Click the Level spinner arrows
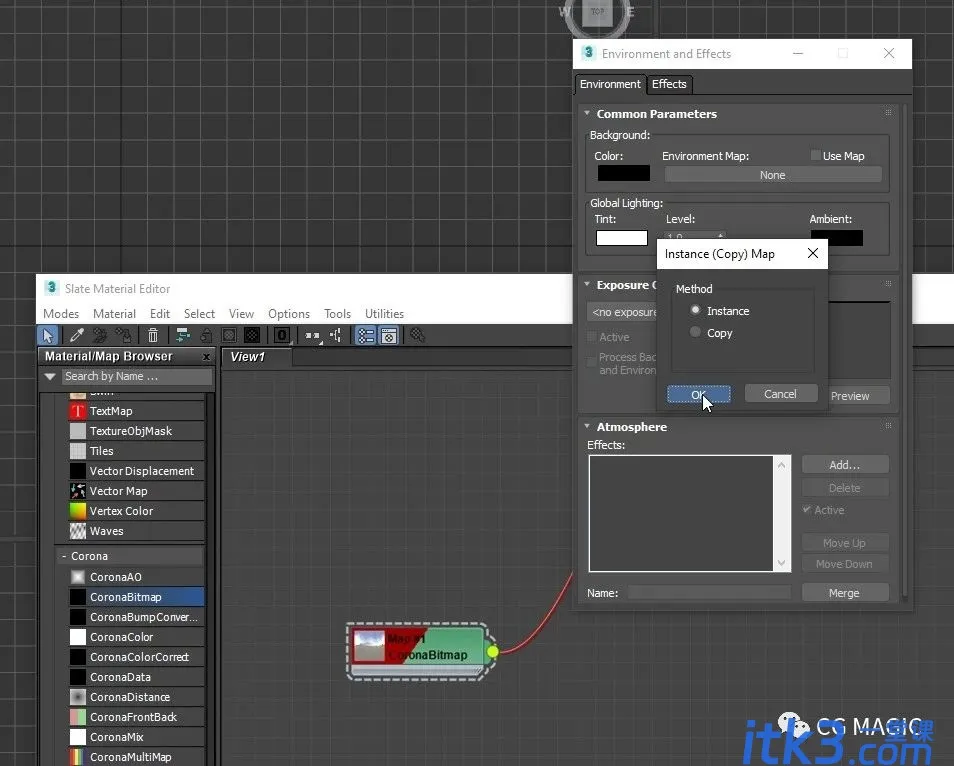954x766 pixels. [720, 236]
